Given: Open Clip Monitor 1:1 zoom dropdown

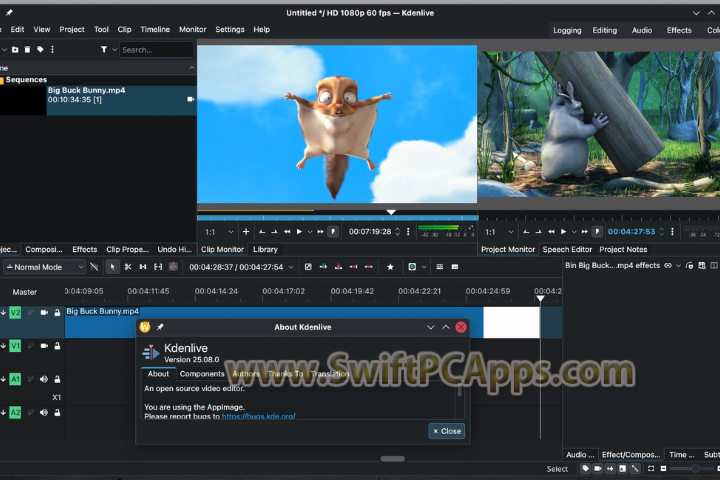Looking at the screenshot, I should click(x=219, y=232).
